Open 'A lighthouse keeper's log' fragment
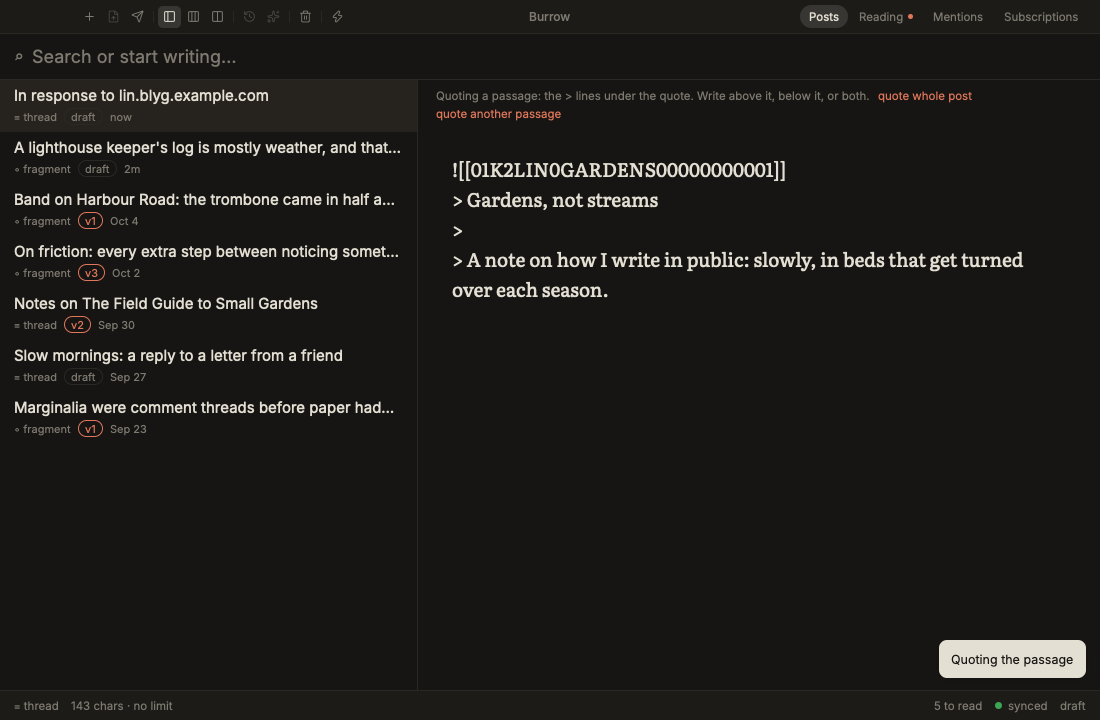 (208, 157)
